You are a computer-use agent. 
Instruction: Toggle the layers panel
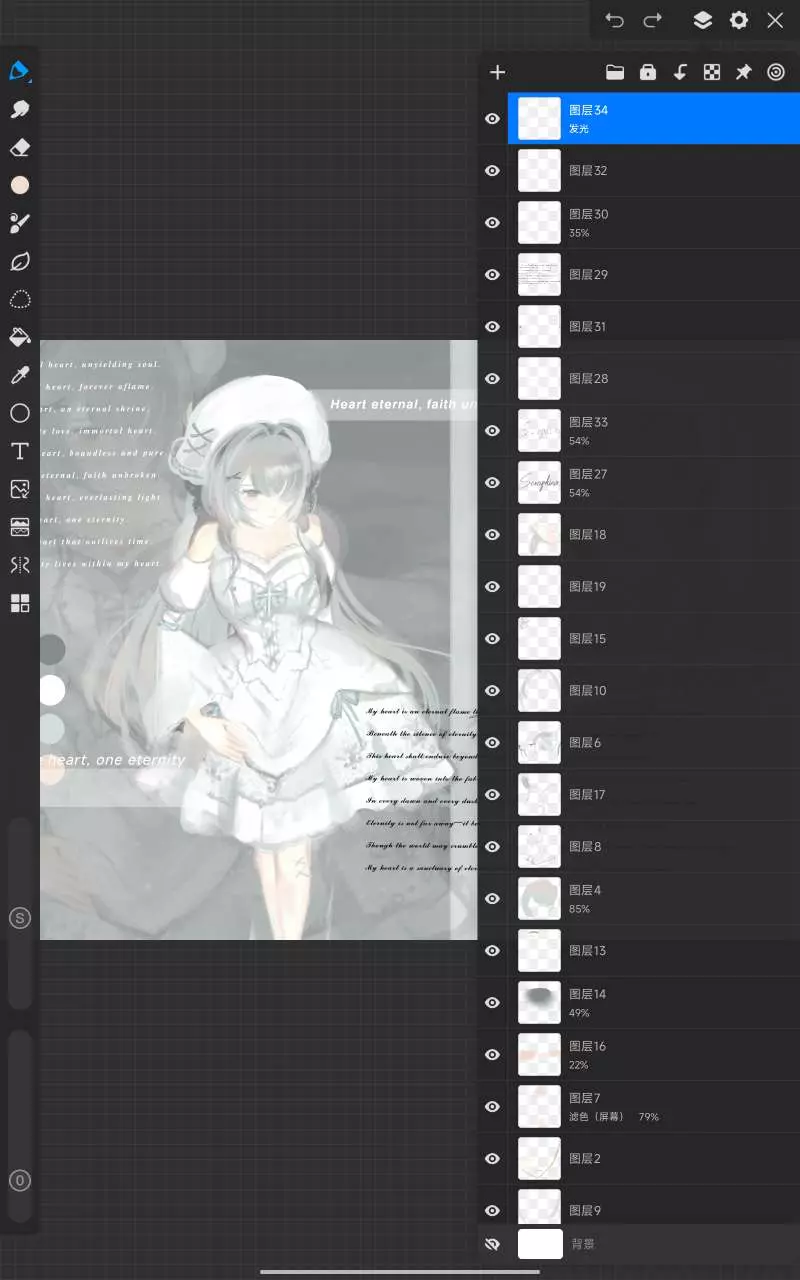pos(703,20)
